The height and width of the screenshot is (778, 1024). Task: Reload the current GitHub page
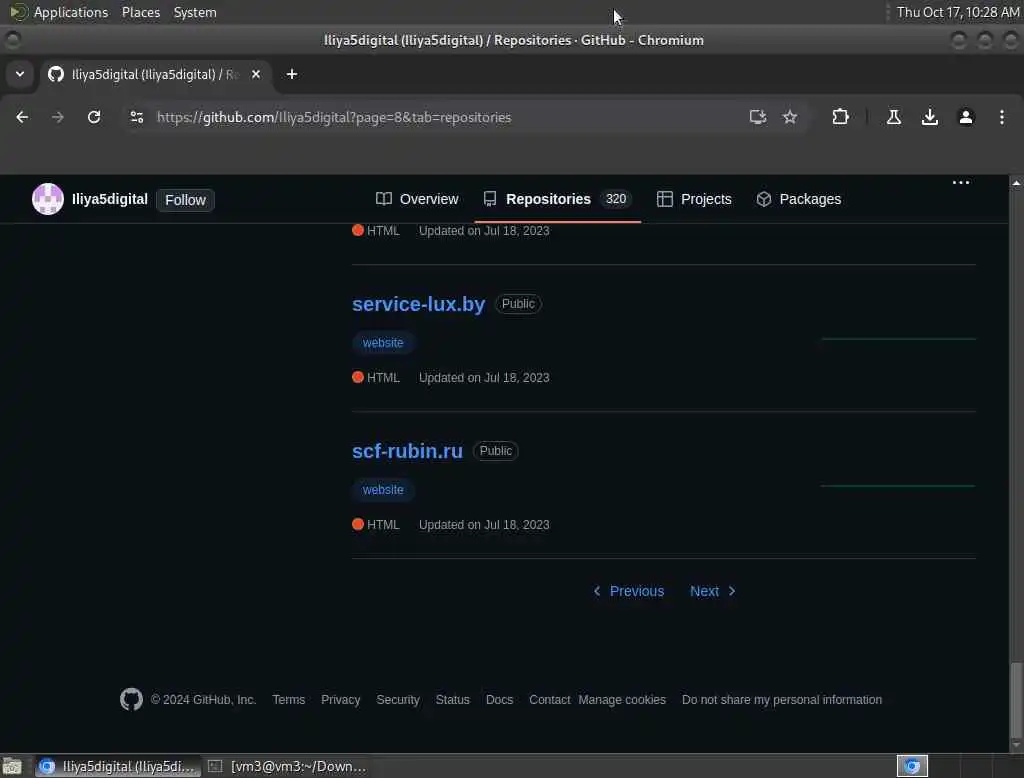pos(94,117)
